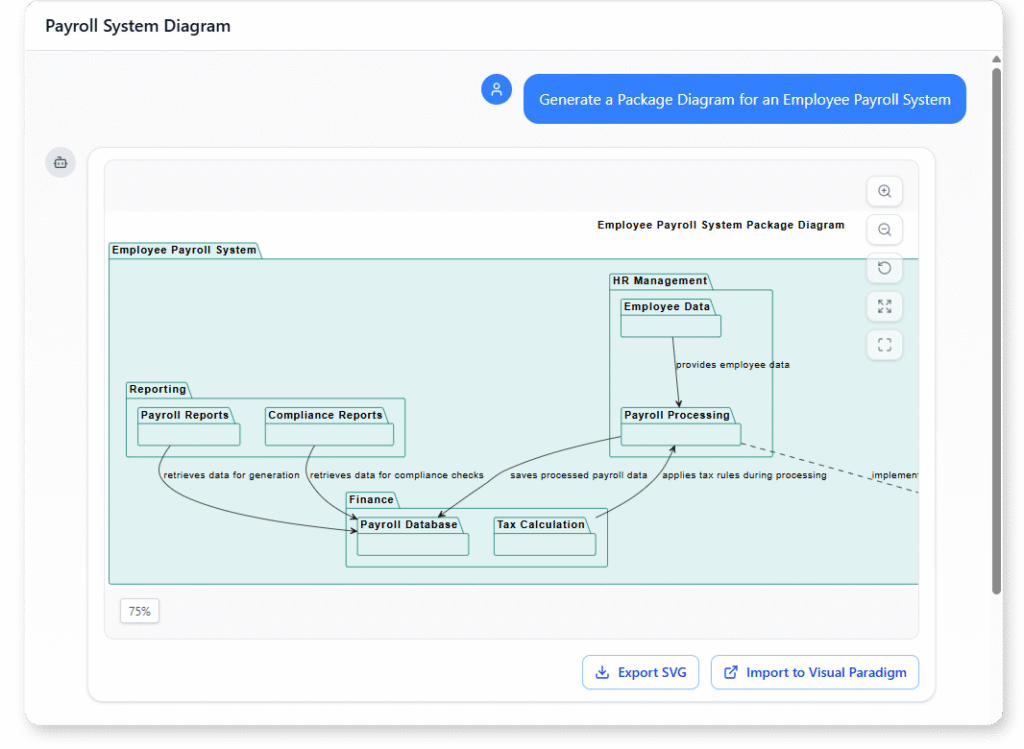This screenshot has height=749, width=1024.
Task: Click the 75% zoom level indicator
Action: [139, 610]
